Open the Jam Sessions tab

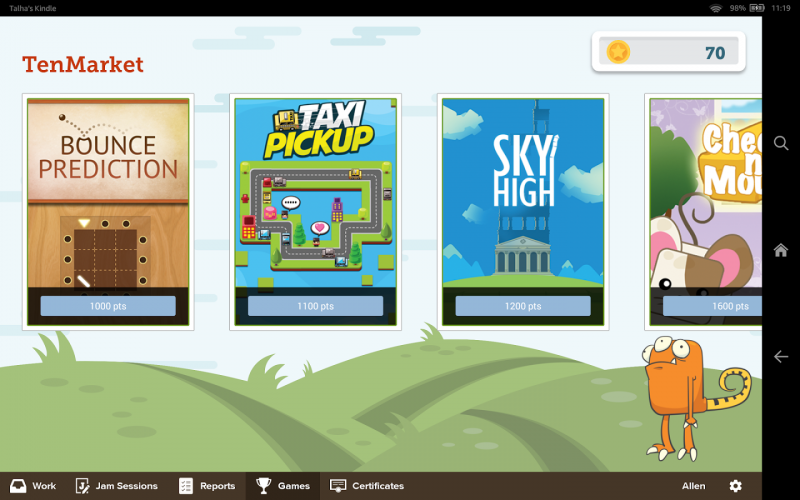click(116, 486)
